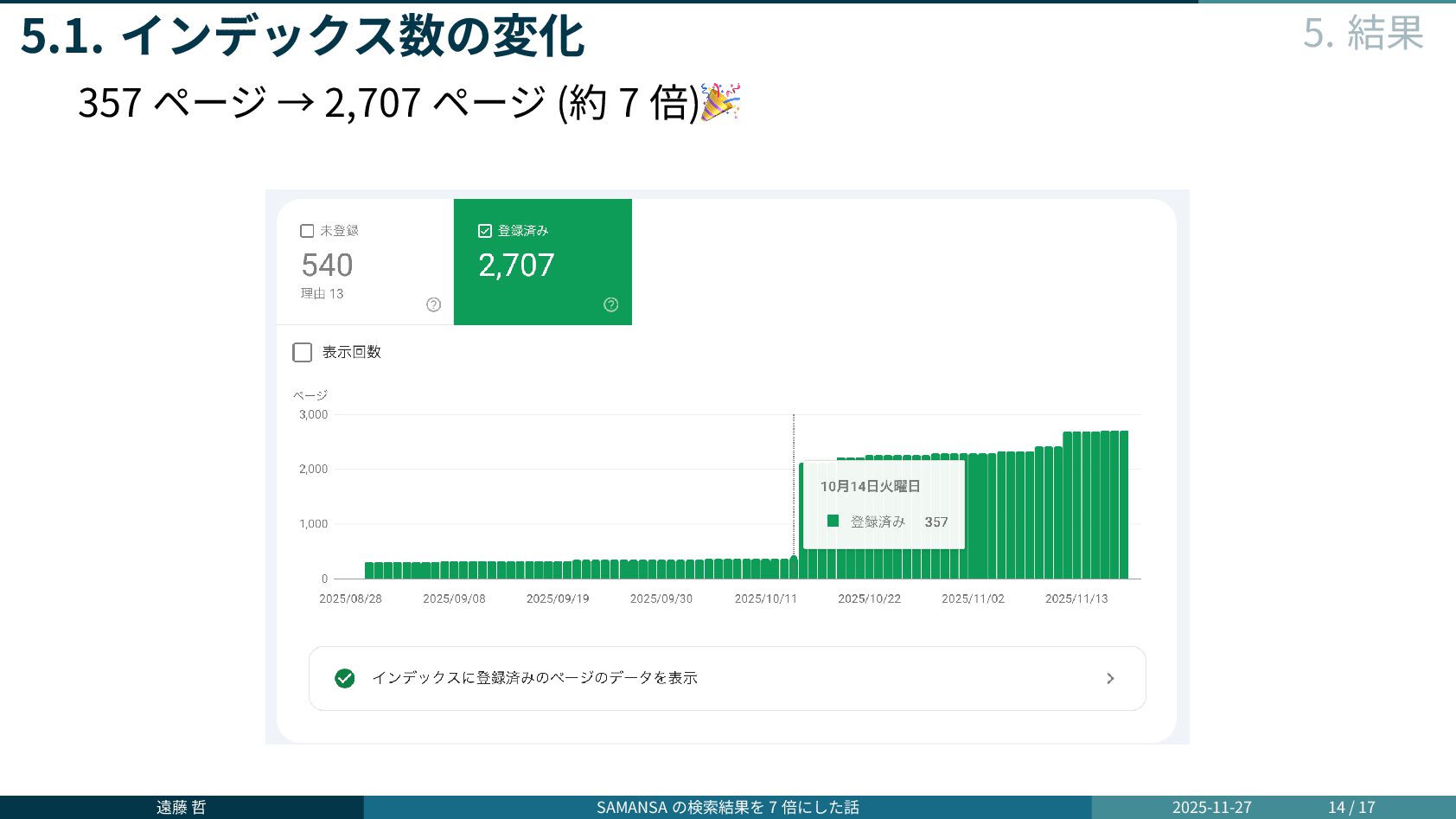This screenshot has height=819, width=1456.
Task: Select the 未登録 540 card
Action: click(365, 262)
